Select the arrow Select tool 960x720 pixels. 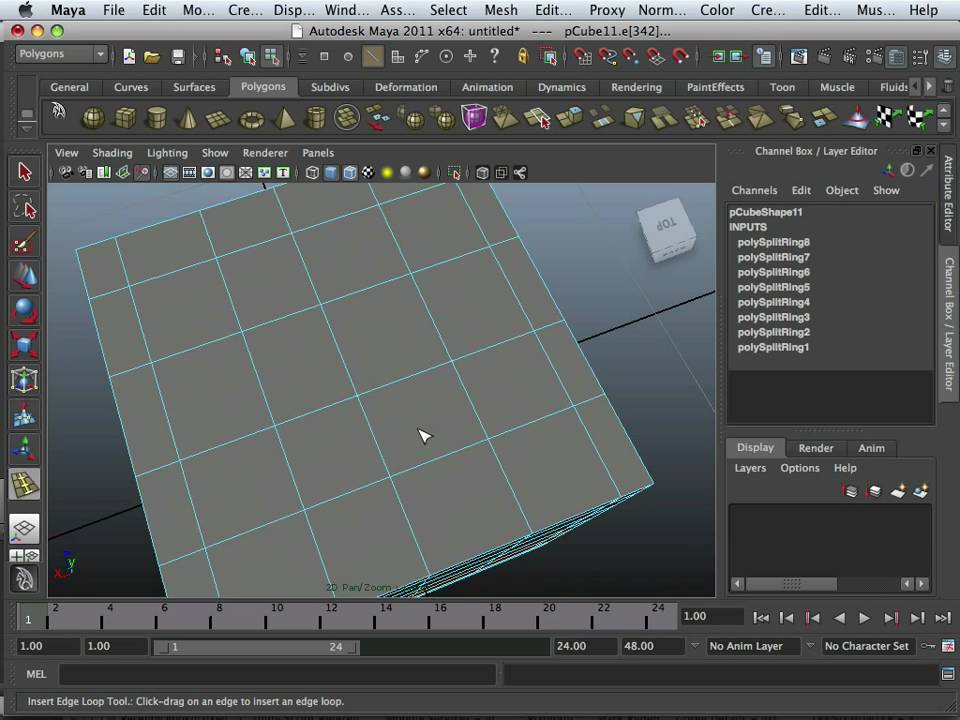pyautogui.click(x=24, y=172)
